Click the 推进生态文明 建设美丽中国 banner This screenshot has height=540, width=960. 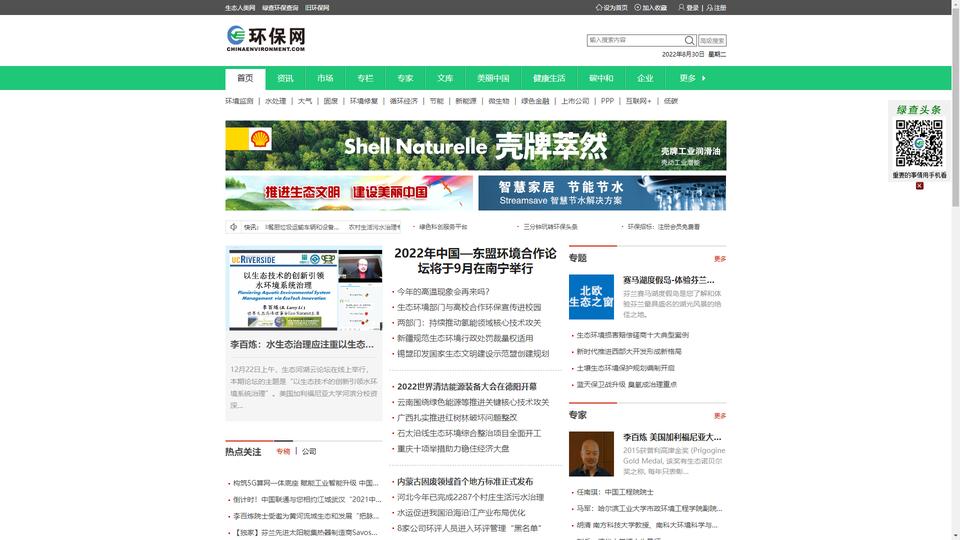[x=349, y=193]
